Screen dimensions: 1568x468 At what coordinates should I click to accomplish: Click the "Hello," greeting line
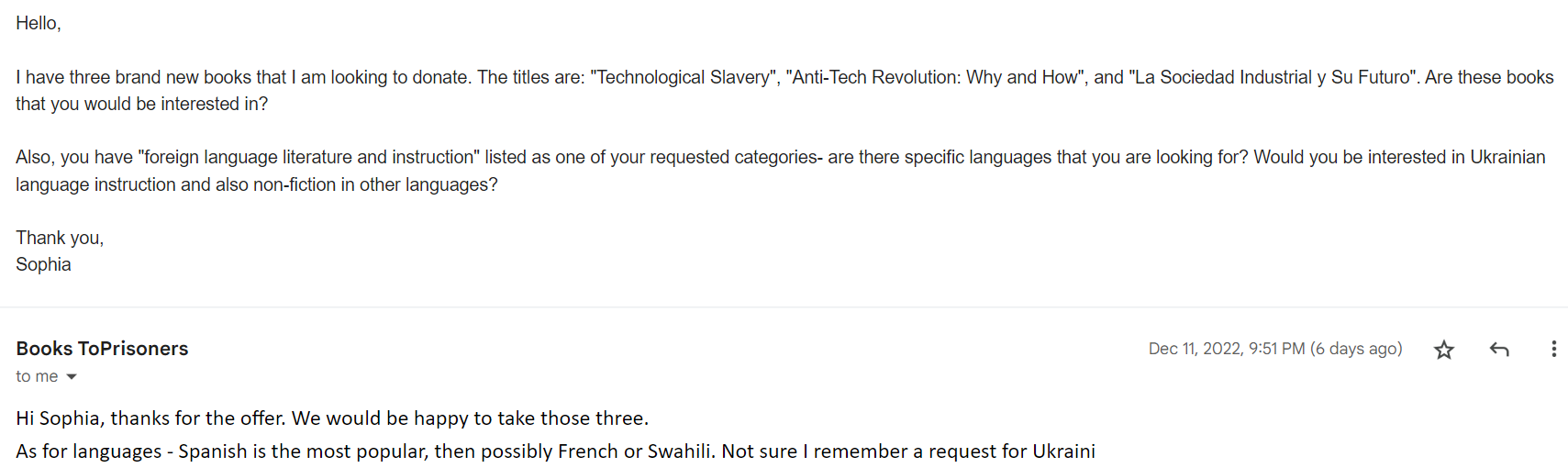click(x=39, y=24)
